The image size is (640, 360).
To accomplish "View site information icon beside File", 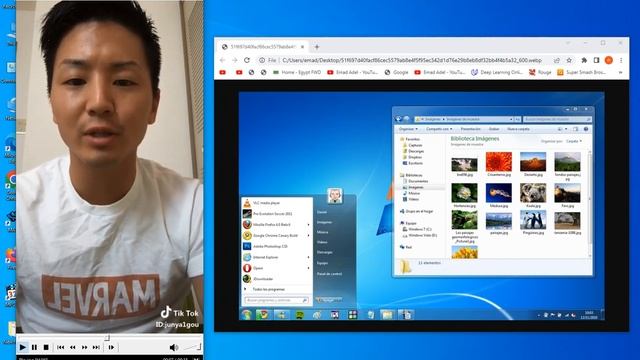I will coord(262,60).
